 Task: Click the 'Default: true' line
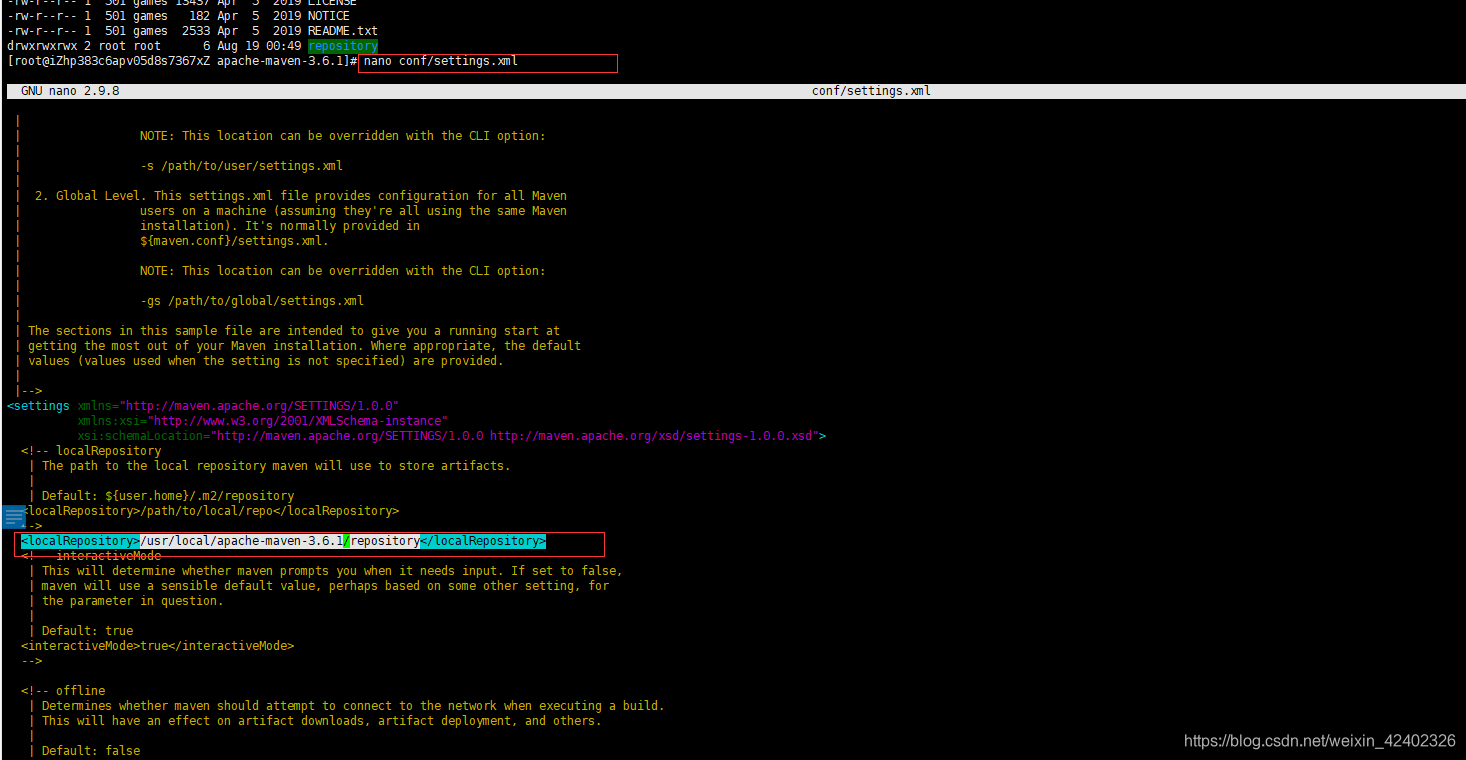point(87,631)
